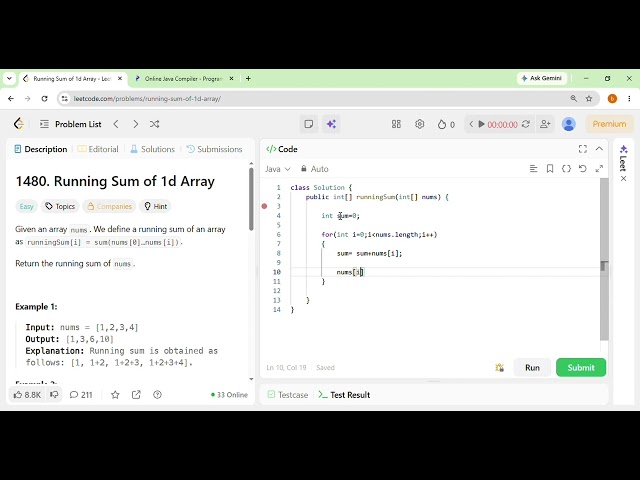Open the Leet side panel sparkle icon
640x480 pixels.
[623, 149]
